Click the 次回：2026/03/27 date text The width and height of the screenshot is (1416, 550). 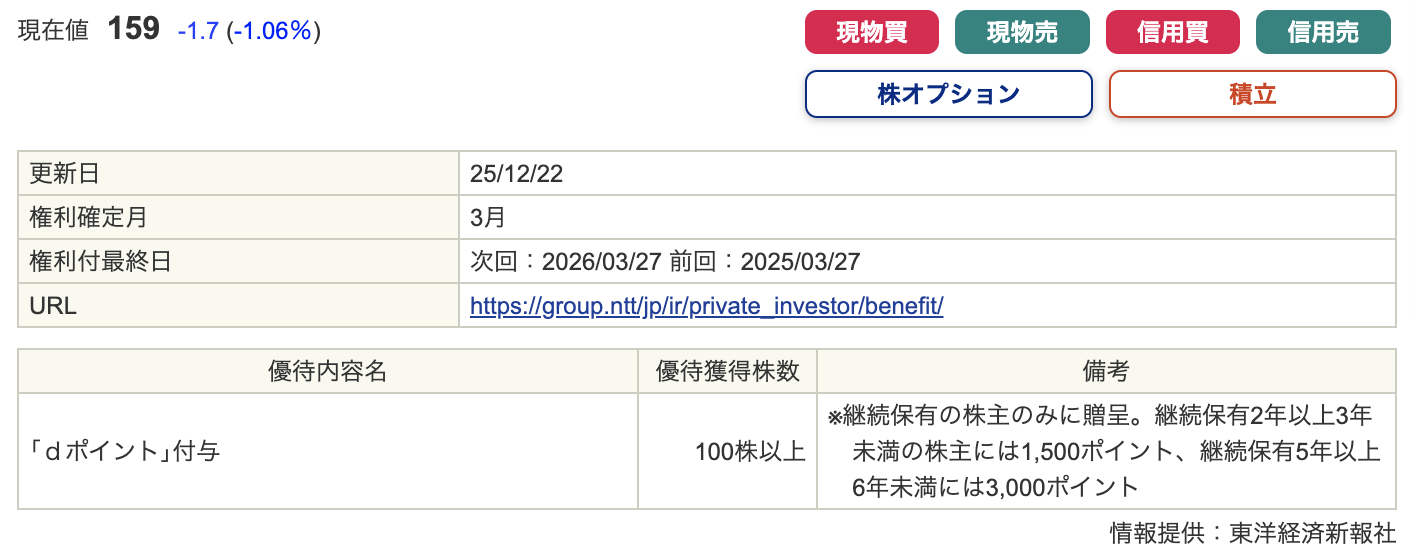(565, 262)
